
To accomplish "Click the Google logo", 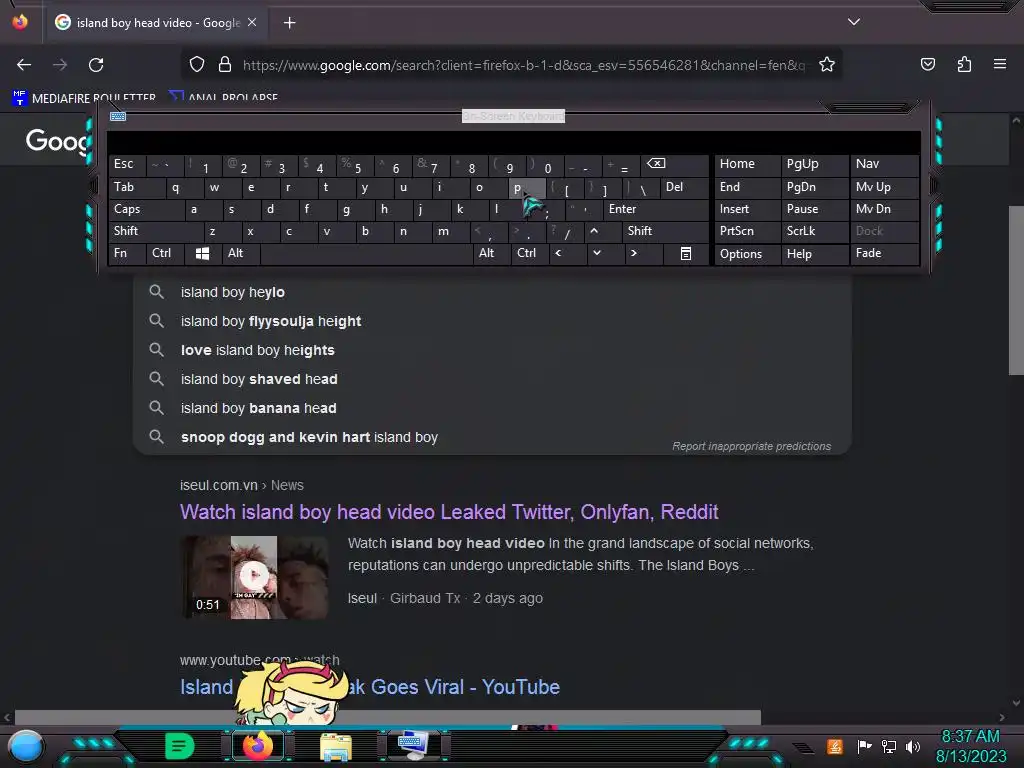I will point(57,140).
